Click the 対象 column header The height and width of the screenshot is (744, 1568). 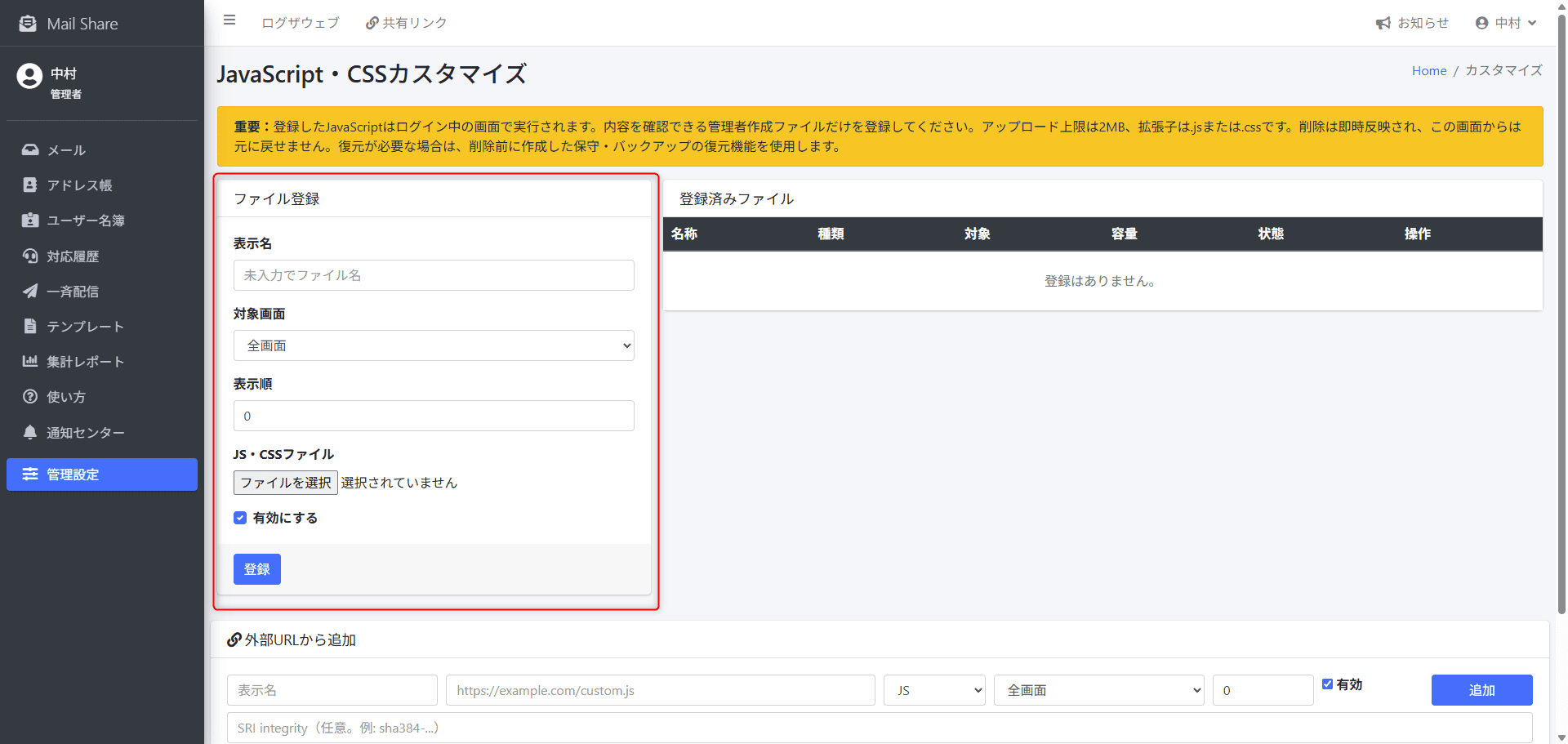click(x=978, y=234)
